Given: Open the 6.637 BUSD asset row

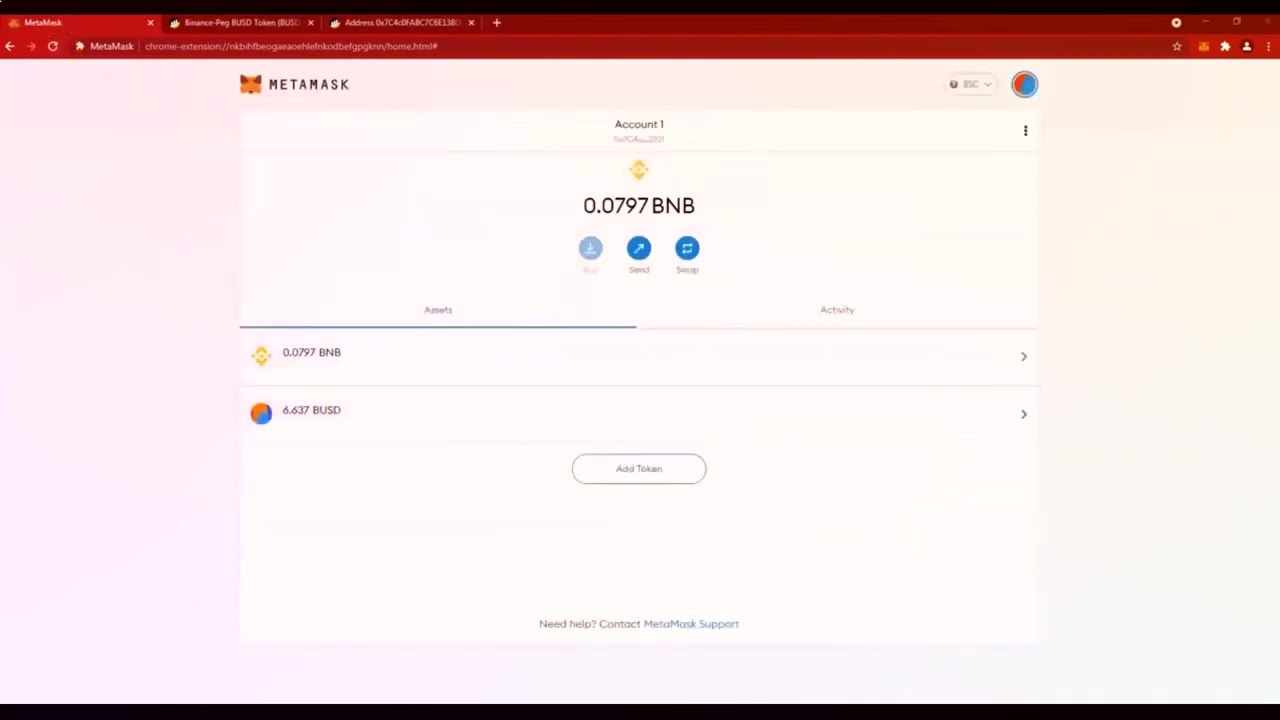Looking at the screenshot, I should [639, 414].
